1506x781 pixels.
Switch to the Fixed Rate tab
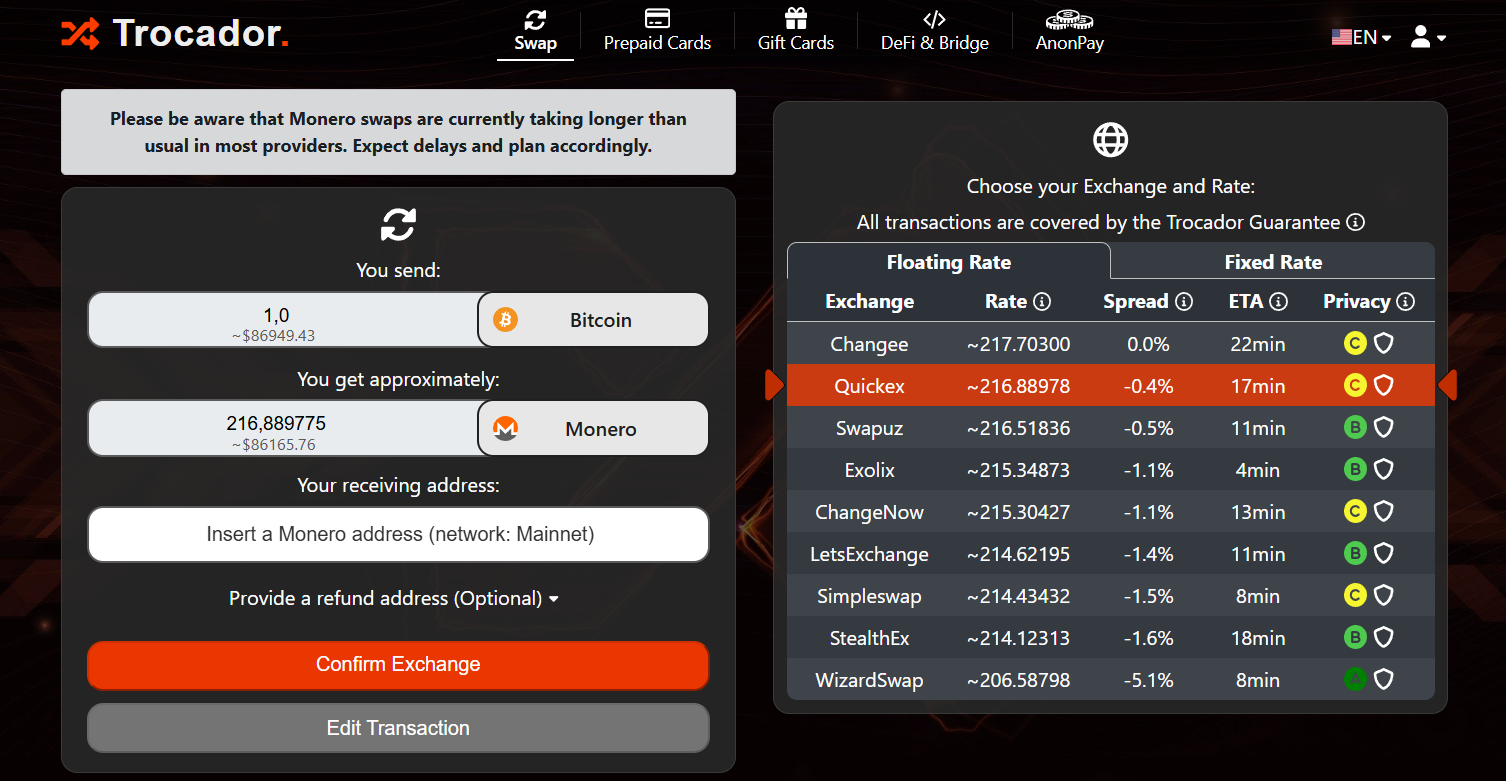point(1273,262)
